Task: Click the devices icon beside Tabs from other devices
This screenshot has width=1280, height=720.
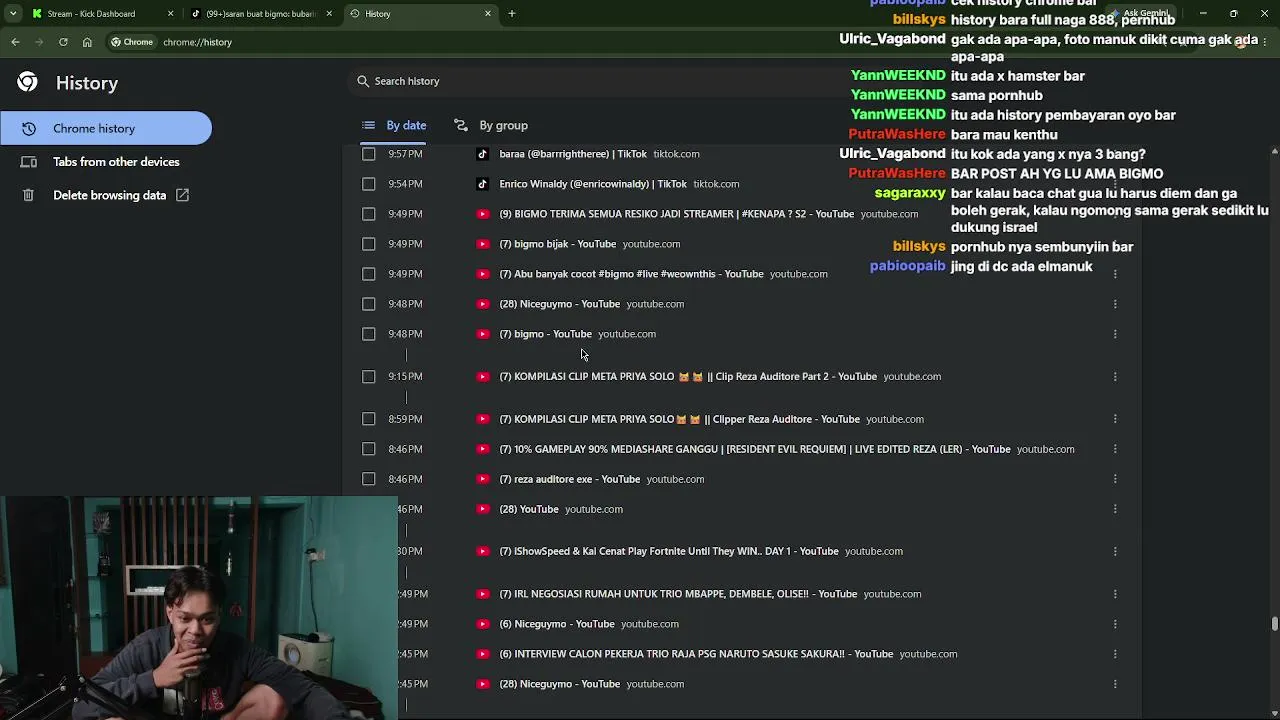Action: 29,162
